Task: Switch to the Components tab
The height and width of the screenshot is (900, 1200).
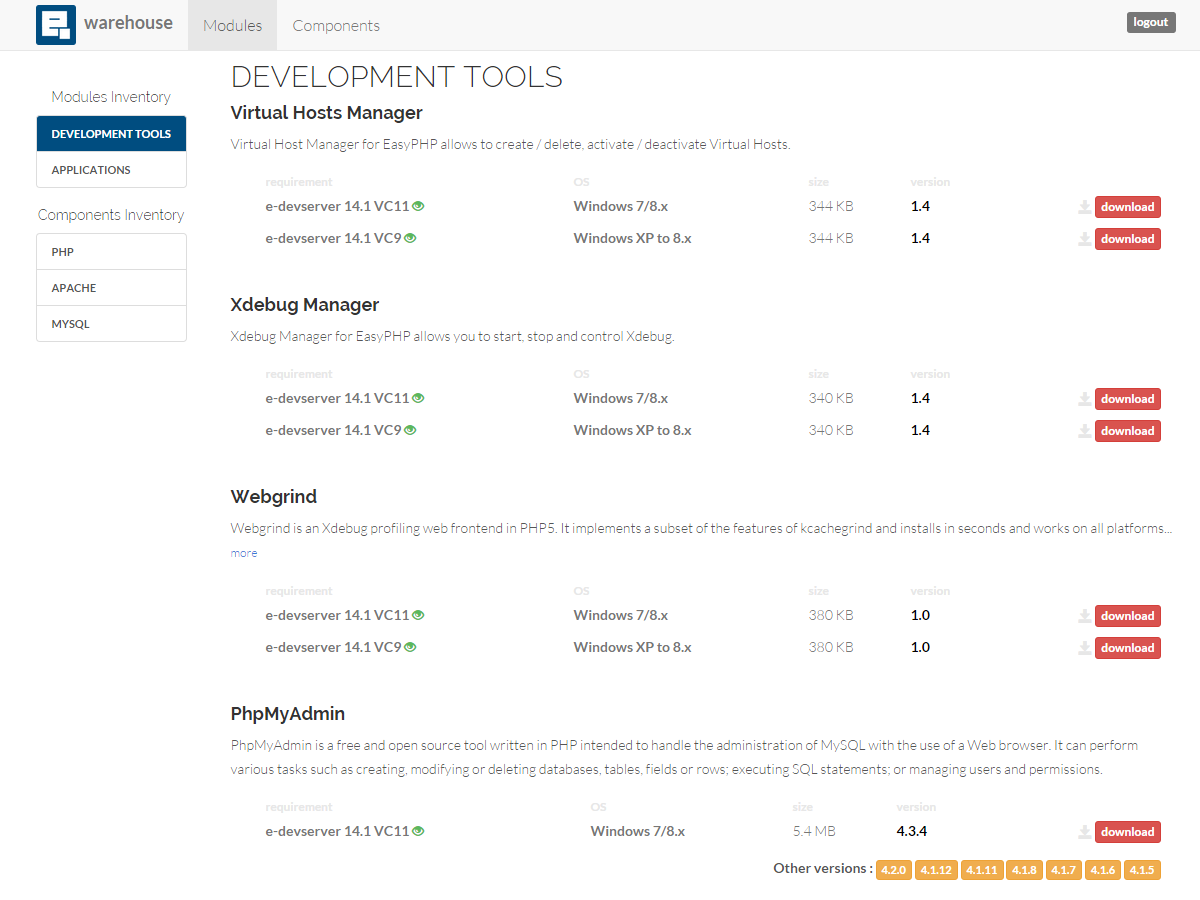Action: pyautogui.click(x=335, y=25)
